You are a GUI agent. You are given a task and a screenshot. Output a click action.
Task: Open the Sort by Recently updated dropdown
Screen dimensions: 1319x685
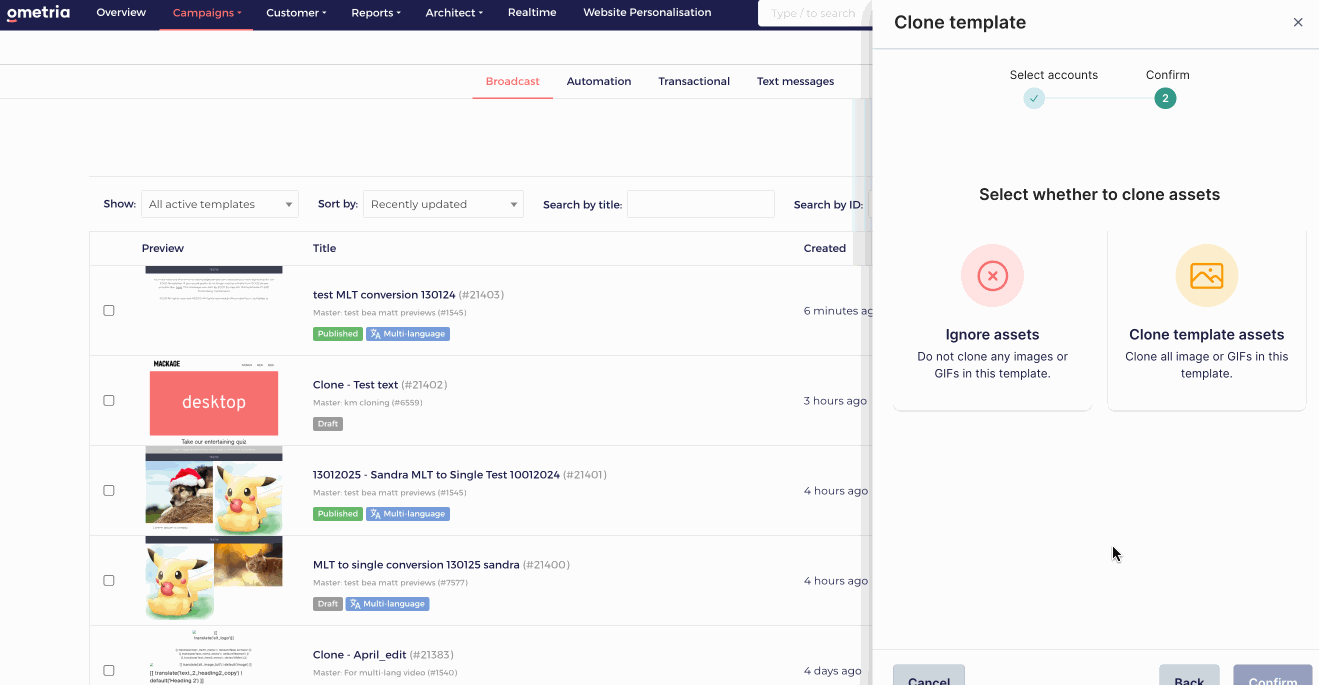coord(443,204)
